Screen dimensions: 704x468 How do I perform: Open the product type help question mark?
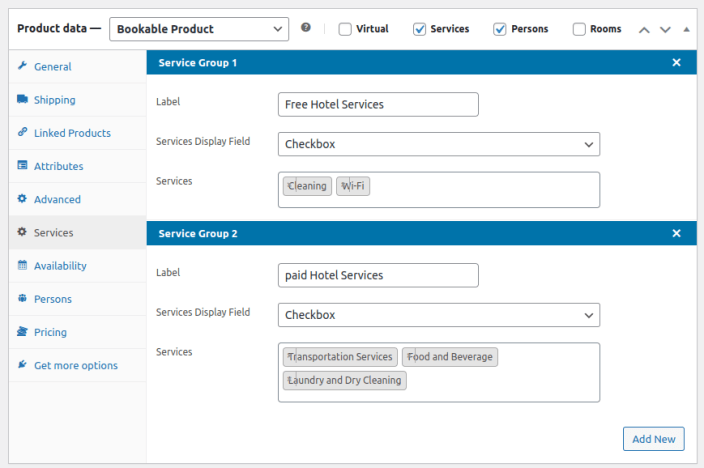coord(306,27)
